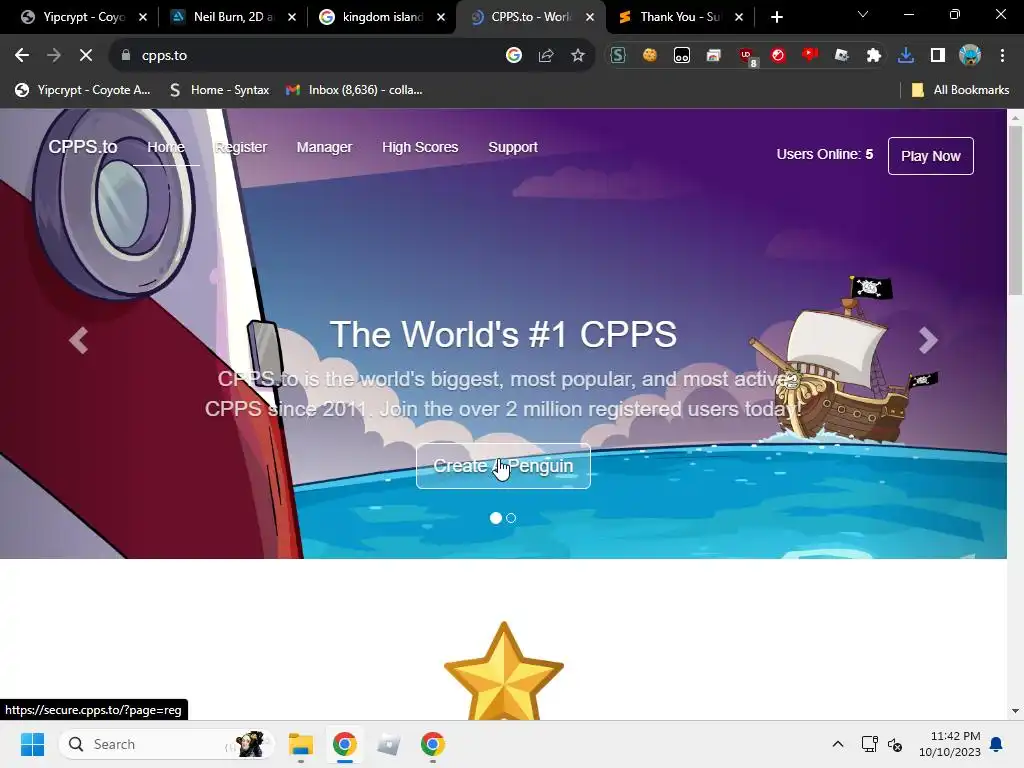Select Register in site navigation

241,148
